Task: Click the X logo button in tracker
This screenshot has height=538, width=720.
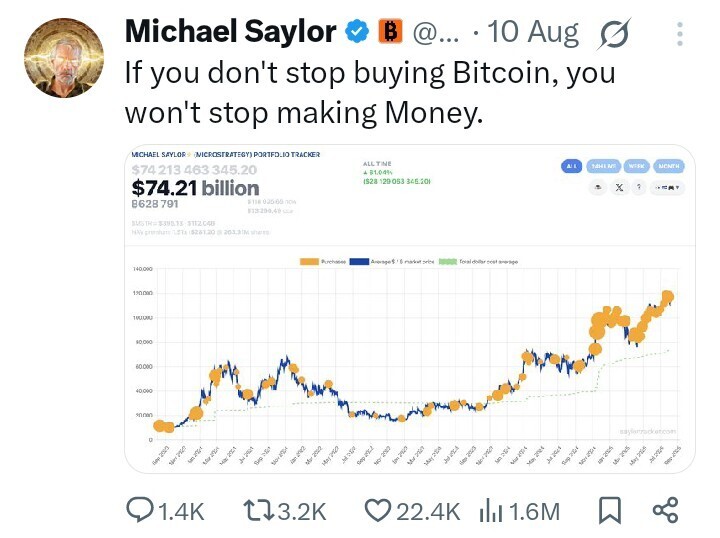Action: pyautogui.click(x=619, y=187)
